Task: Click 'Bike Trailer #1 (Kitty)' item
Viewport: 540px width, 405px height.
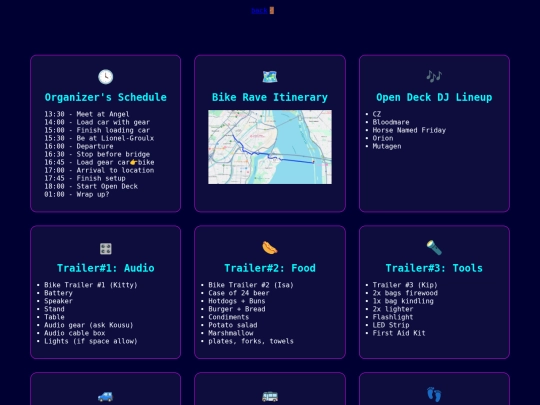Action: 91,285
